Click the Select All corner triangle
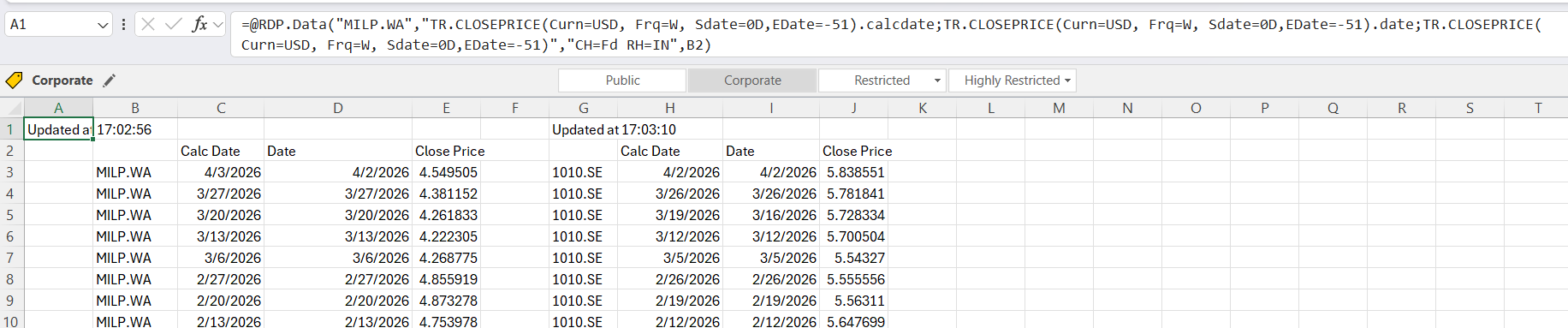1568x328 pixels. click(15, 109)
